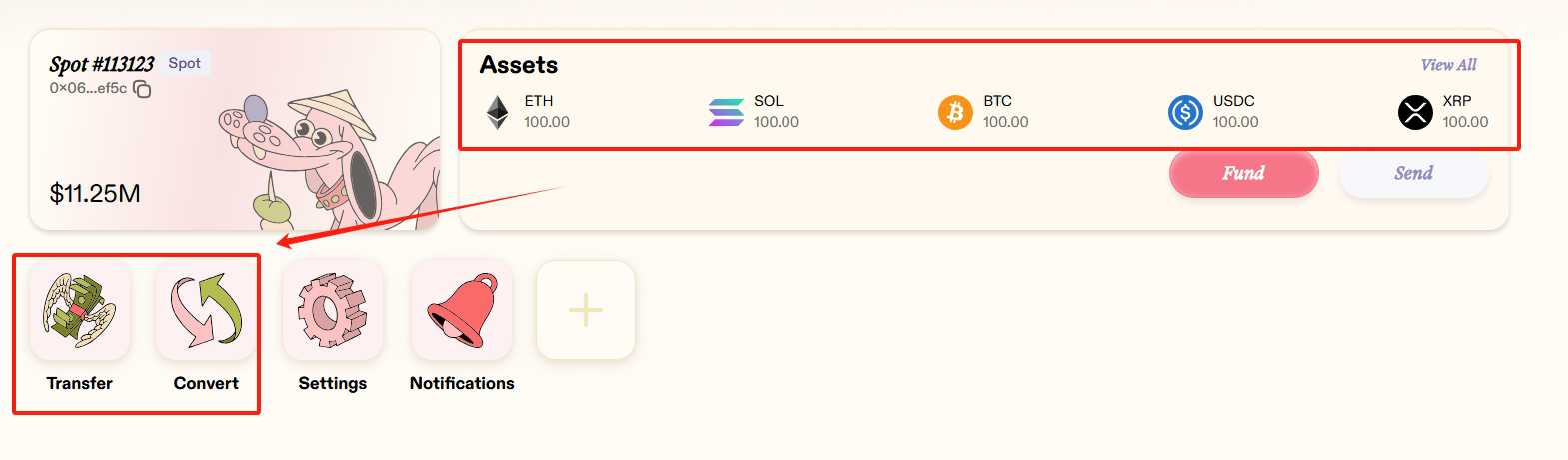Copy the wallet address 0x06...ef5c
Viewport: 1568px width, 460px height.
142,89
